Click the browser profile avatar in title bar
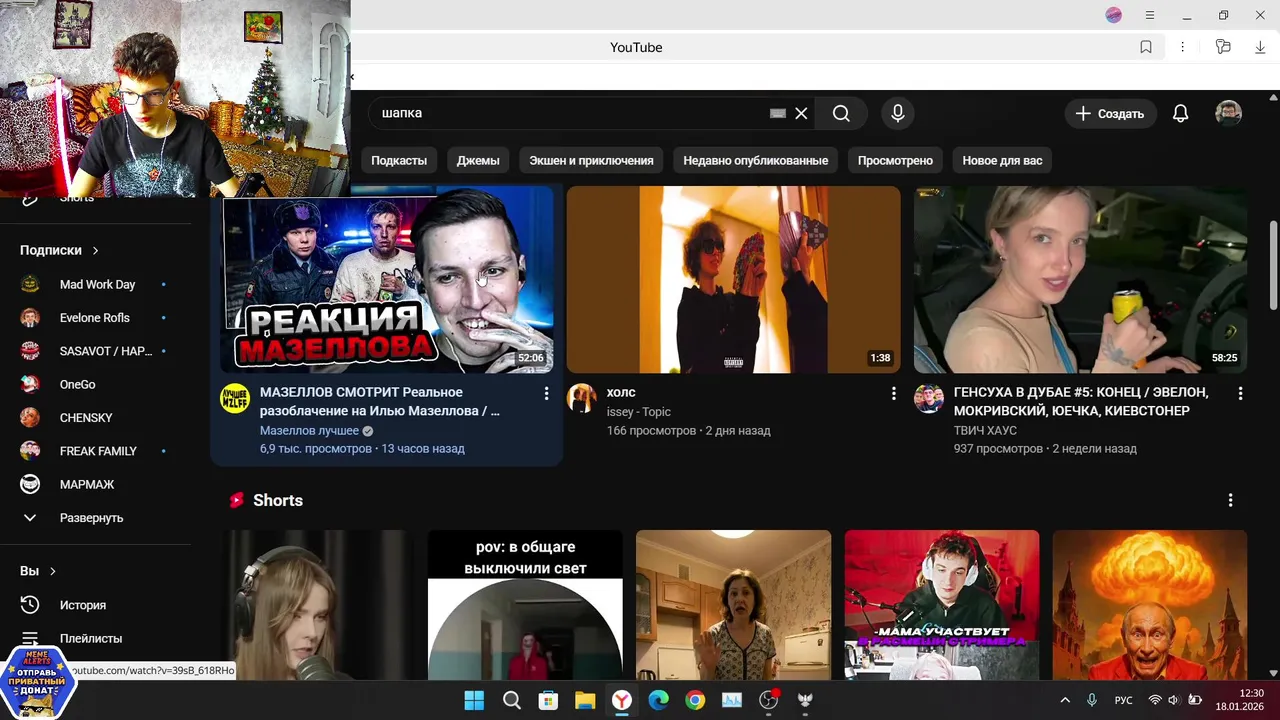The width and height of the screenshot is (1280, 720). pyautogui.click(x=1114, y=15)
